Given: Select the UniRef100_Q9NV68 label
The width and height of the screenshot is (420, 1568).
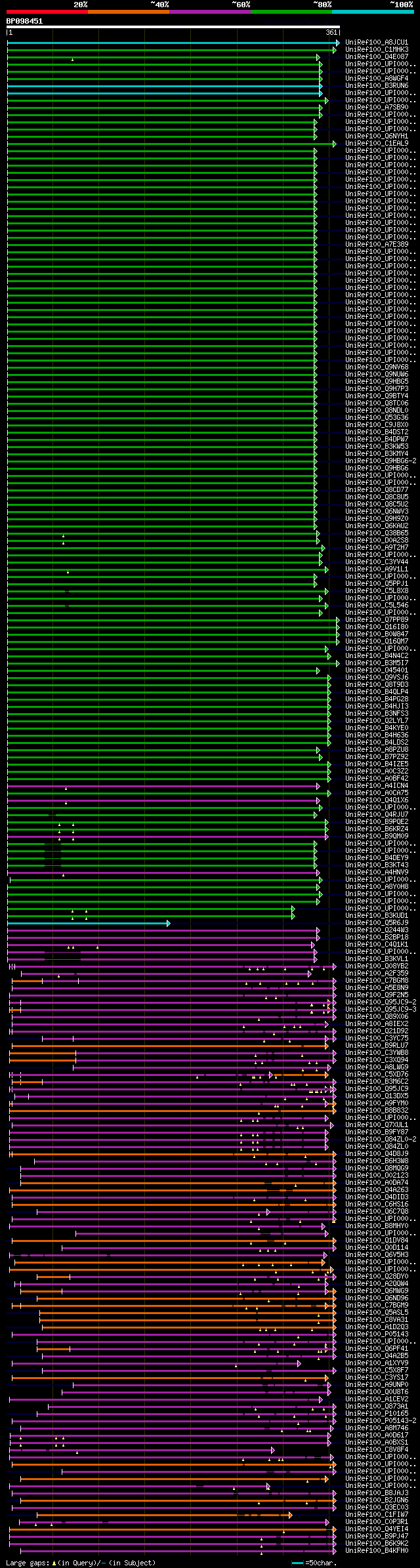Looking at the screenshot, I should click(377, 367).
